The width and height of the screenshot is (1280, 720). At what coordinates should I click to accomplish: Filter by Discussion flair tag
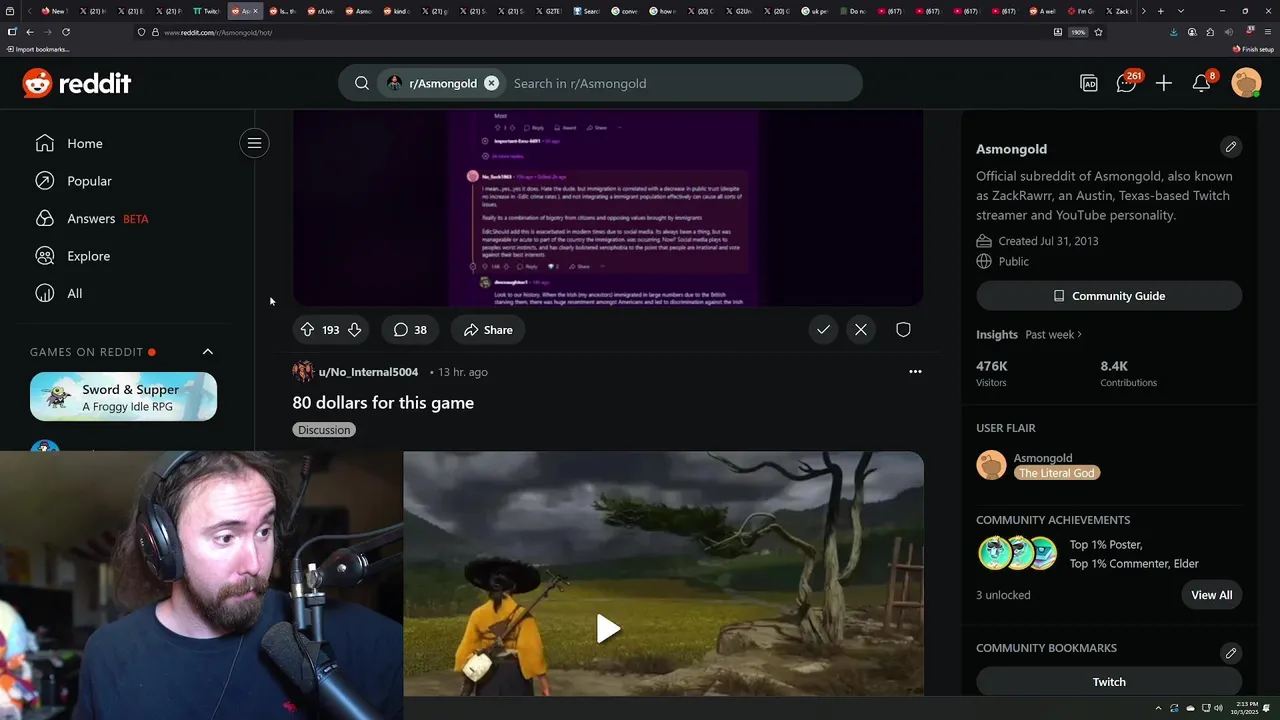tap(324, 430)
